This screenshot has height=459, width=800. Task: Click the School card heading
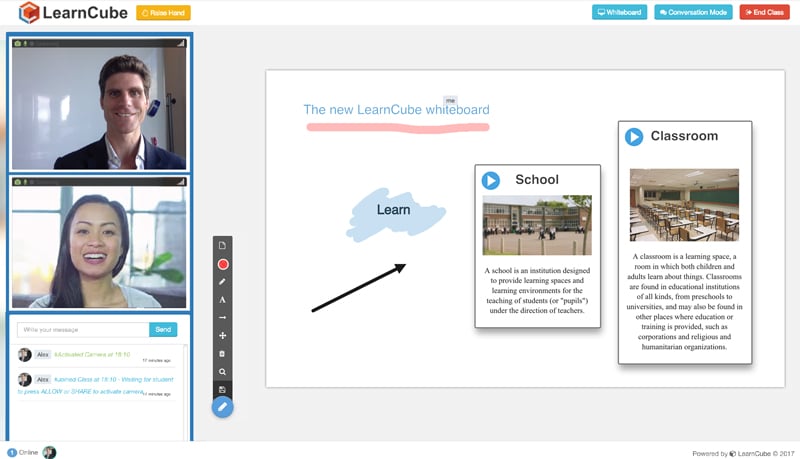[537, 180]
